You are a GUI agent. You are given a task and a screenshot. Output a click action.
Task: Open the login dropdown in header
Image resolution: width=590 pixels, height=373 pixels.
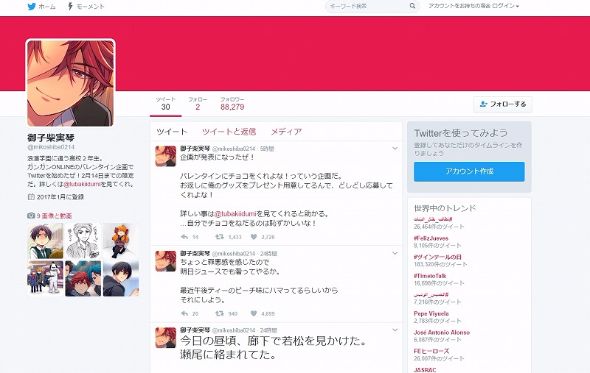[x=474, y=6]
